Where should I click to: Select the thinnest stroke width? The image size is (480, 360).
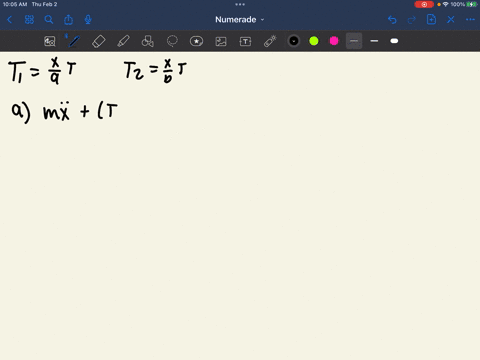(354, 41)
